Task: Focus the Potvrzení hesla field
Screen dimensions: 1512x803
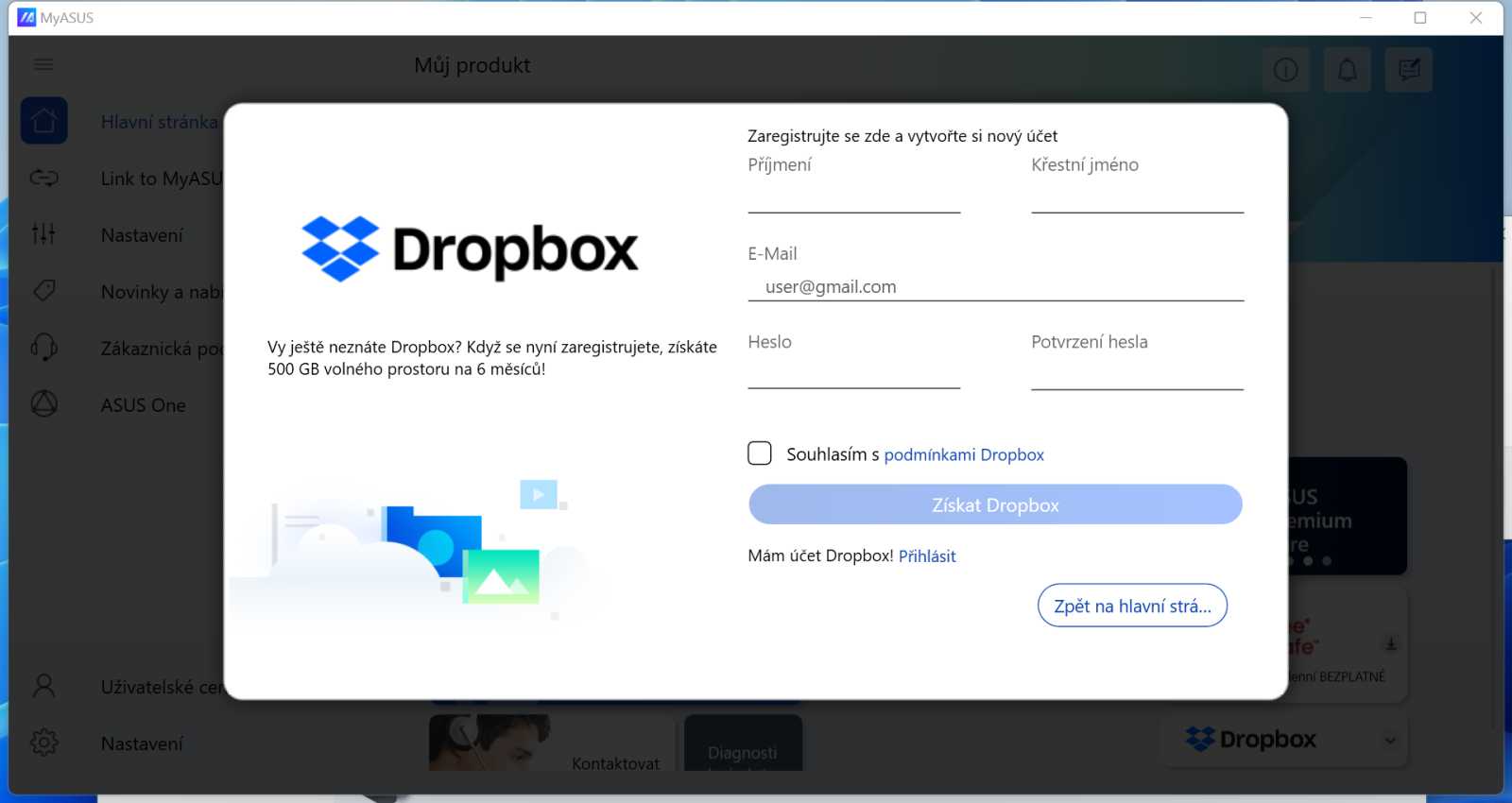Action: (x=1137, y=373)
